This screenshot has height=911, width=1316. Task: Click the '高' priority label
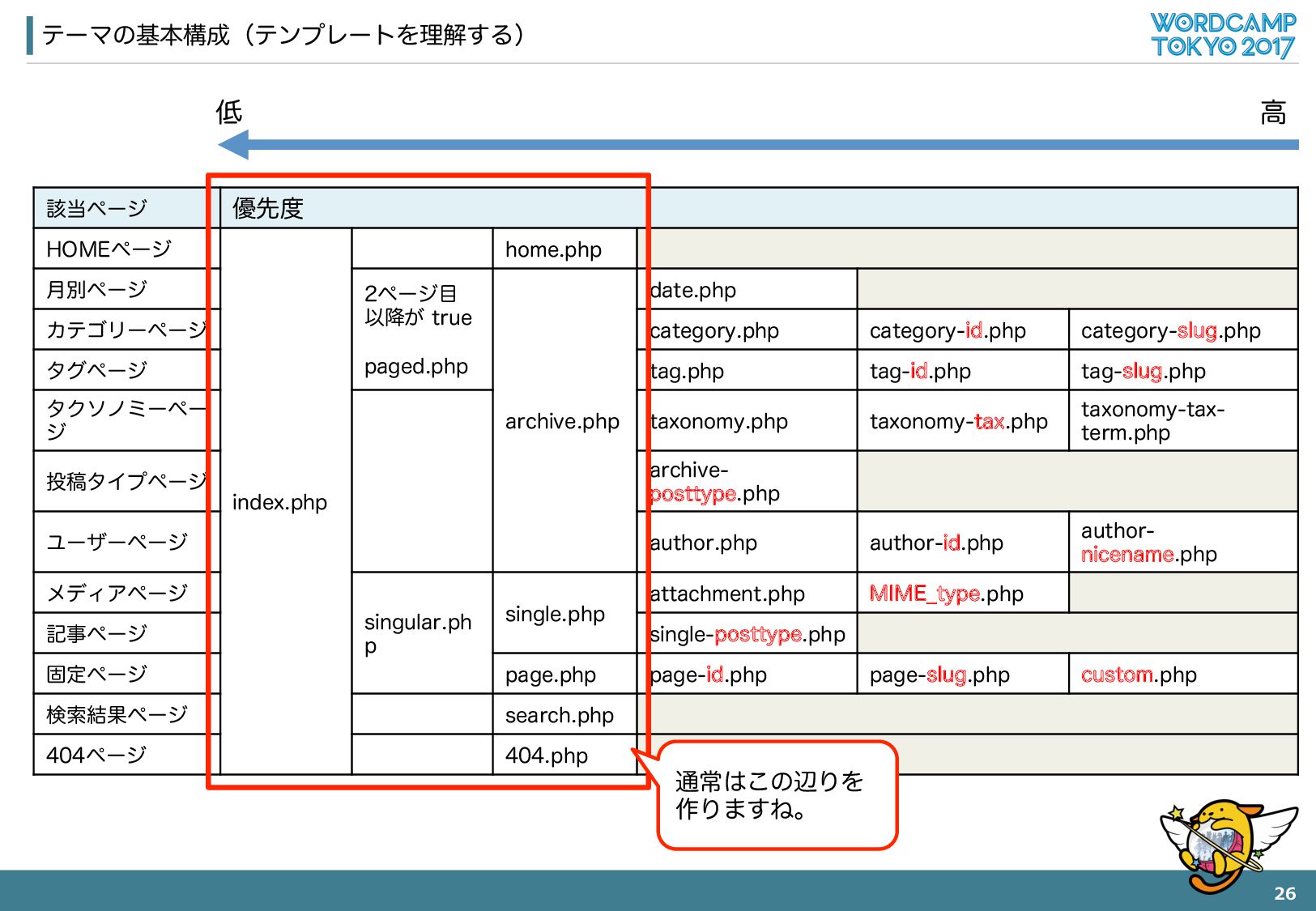[1273, 112]
